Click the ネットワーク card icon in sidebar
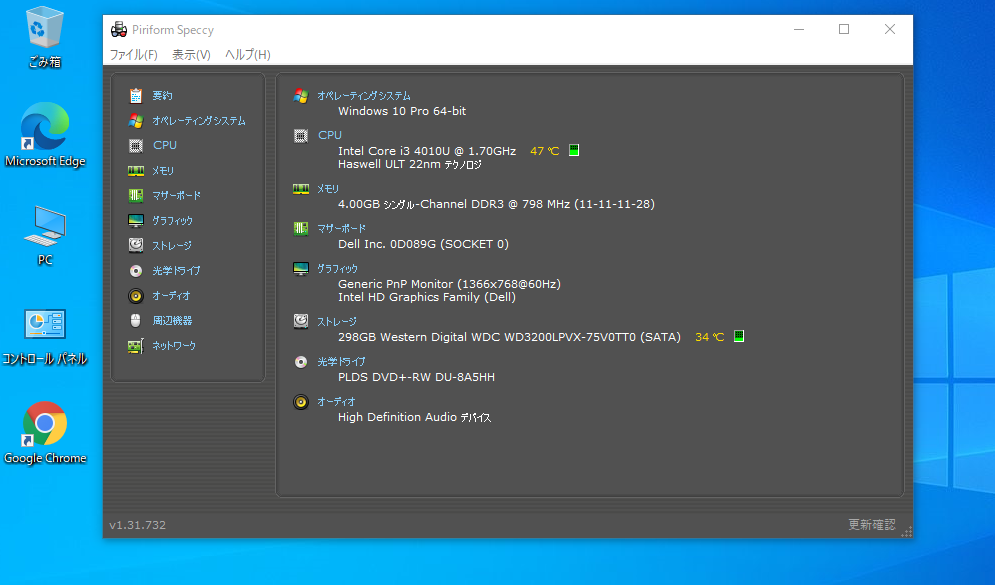Image resolution: width=995 pixels, height=585 pixels. point(136,346)
